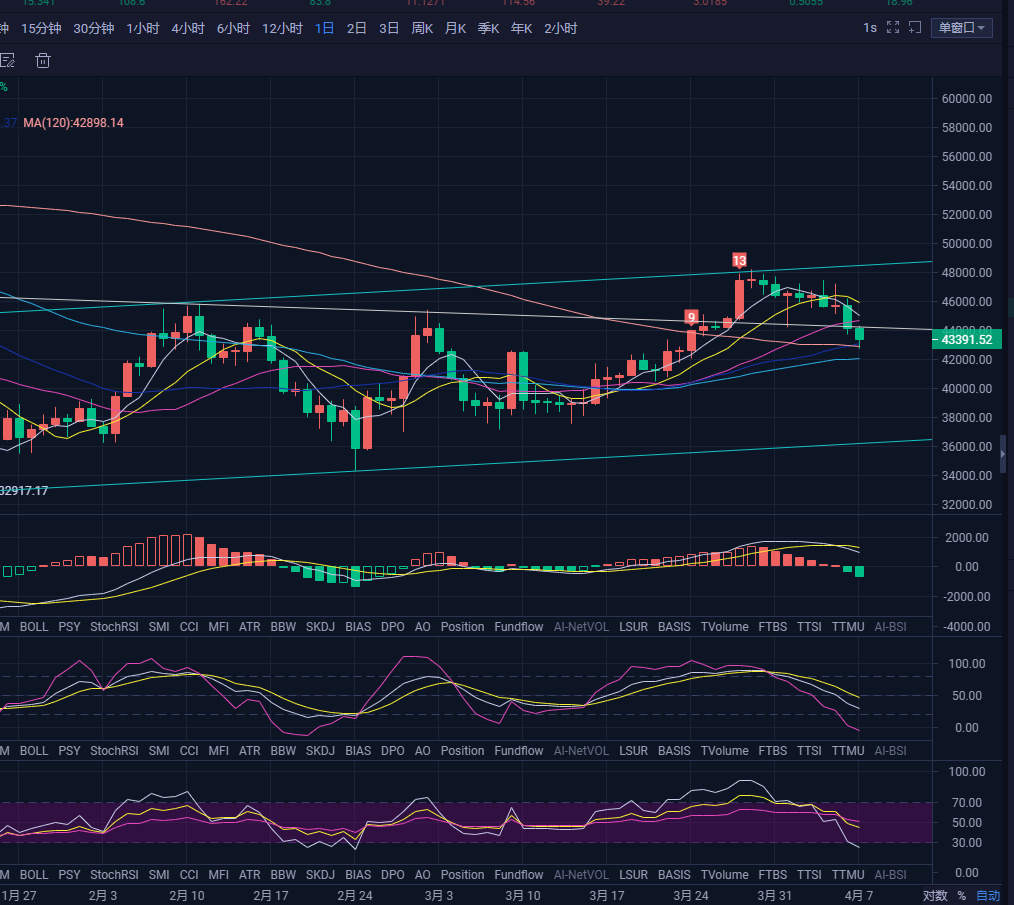Click the 1s refresh interval label
1014x905 pixels.
tap(870, 28)
